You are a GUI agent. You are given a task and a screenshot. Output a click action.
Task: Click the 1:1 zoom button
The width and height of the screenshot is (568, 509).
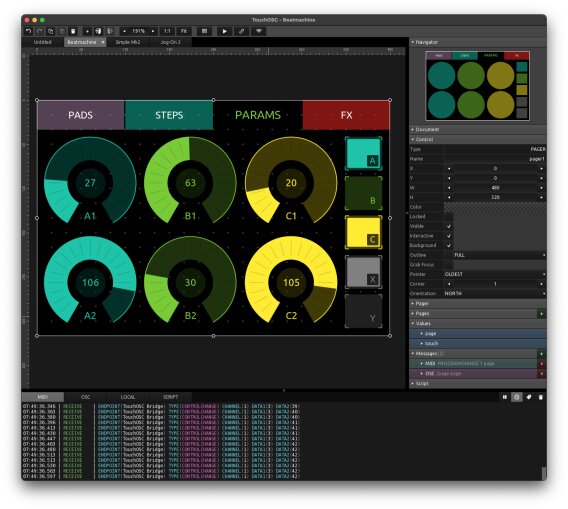(x=167, y=31)
